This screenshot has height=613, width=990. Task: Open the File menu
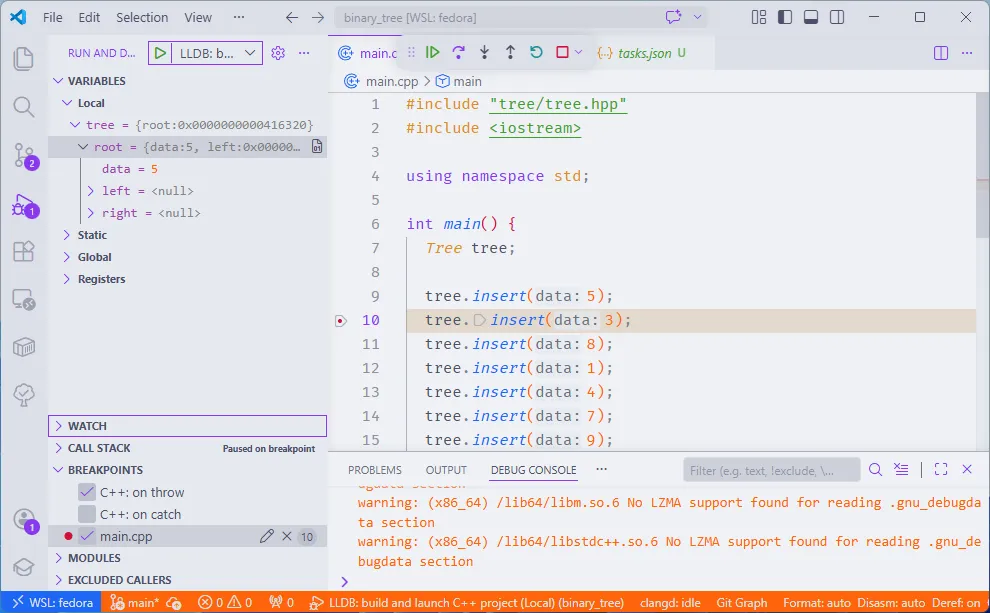coord(52,17)
